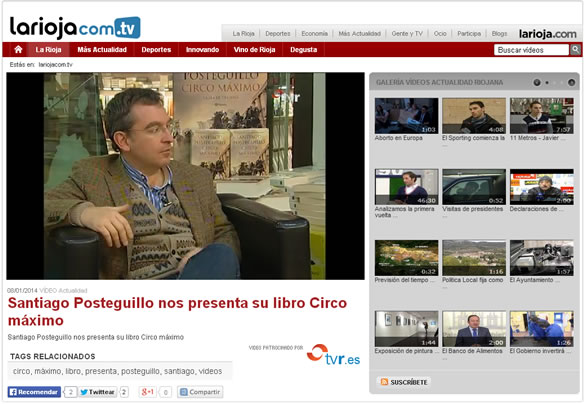Open Deportes in red navbar

(156, 50)
